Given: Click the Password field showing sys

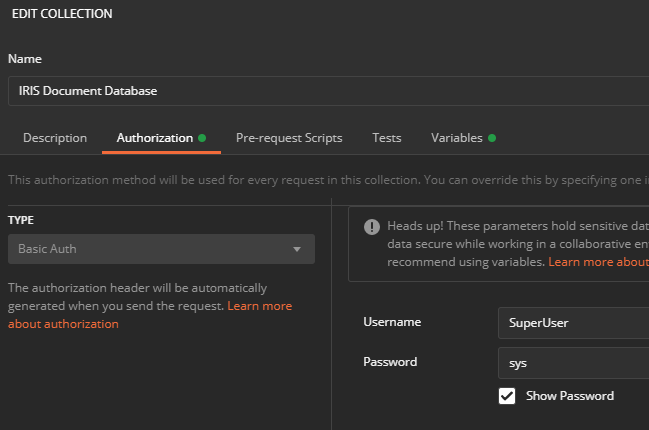Looking at the screenshot, I should (572, 362).
